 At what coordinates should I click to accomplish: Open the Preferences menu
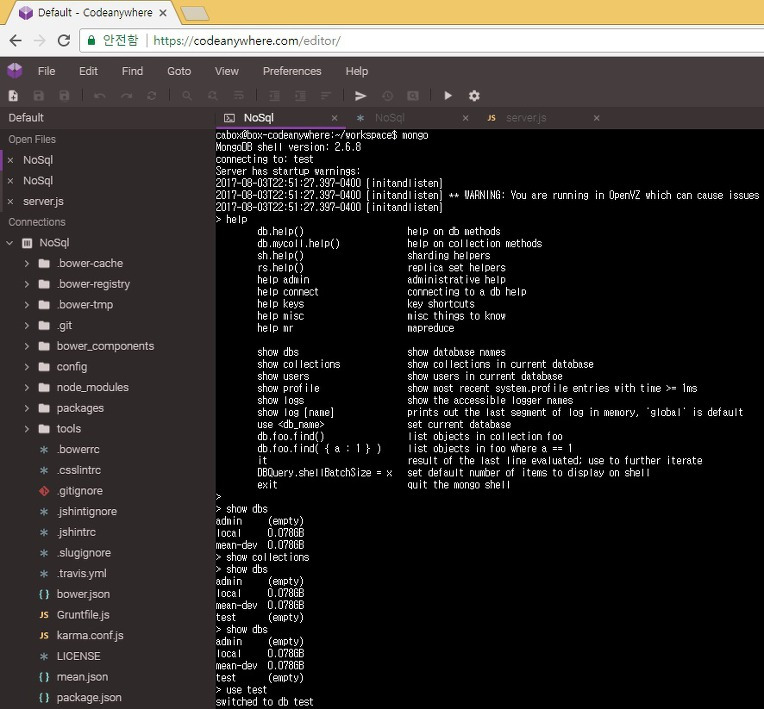292,71
